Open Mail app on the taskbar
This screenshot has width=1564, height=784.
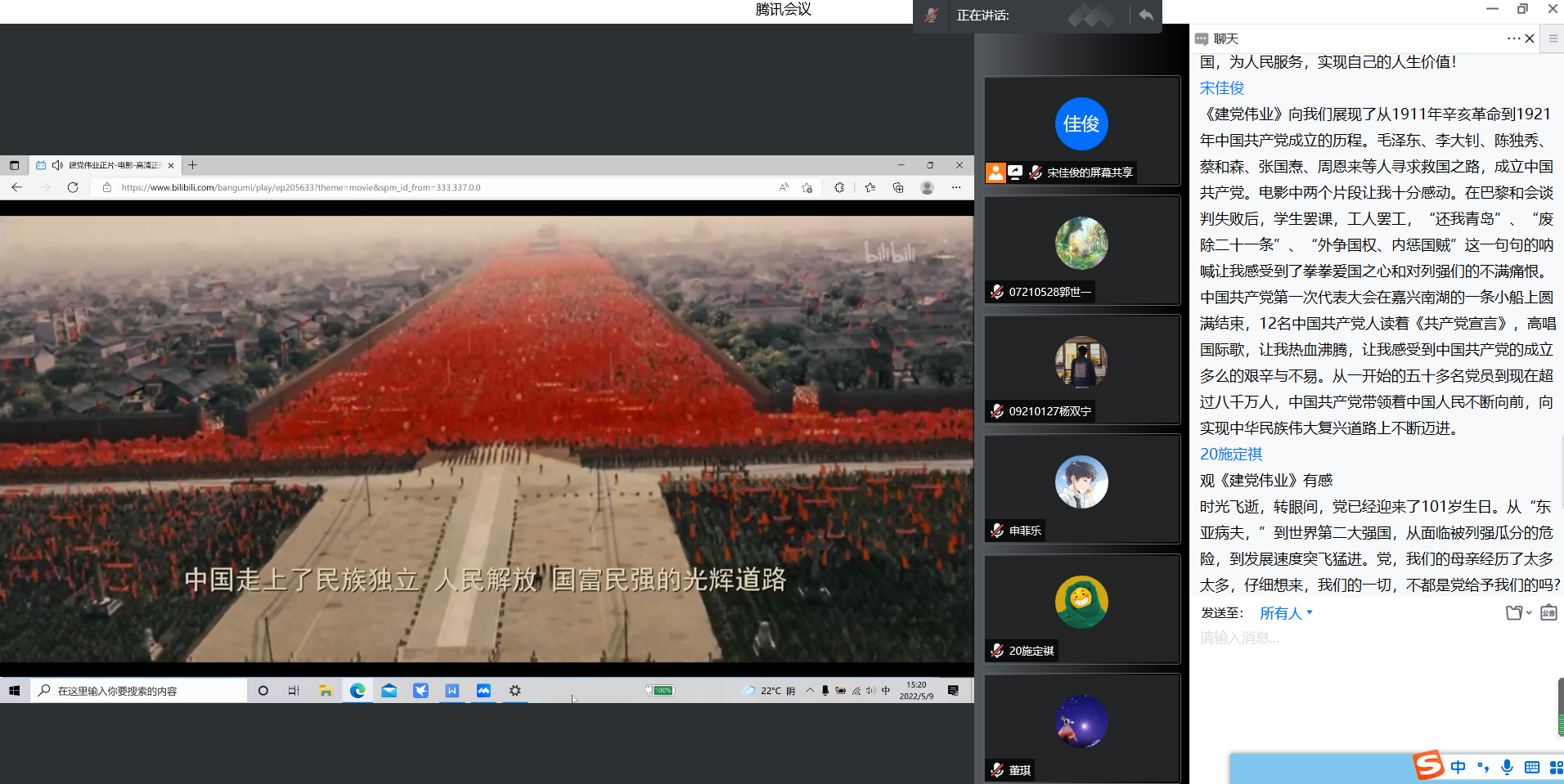click(389, 691)
